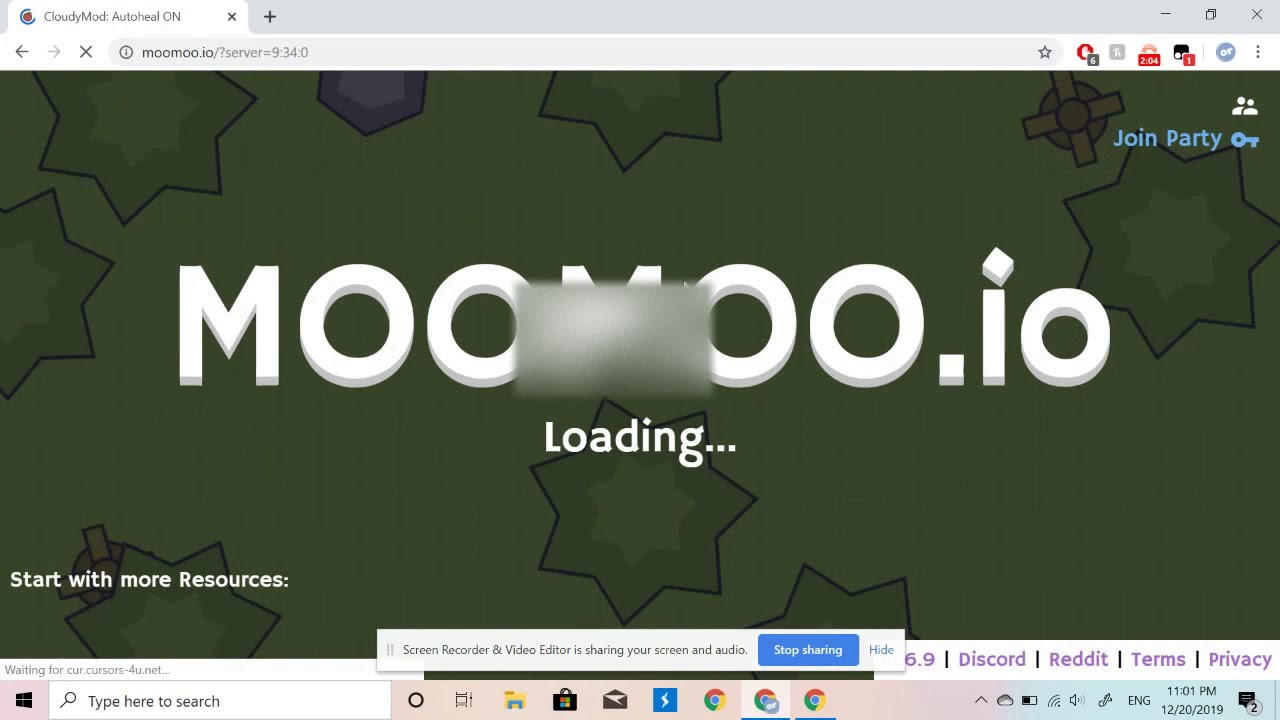Stop page loading with the X button
Screen dimensions: 1280x720
click(x=86, y=52)
